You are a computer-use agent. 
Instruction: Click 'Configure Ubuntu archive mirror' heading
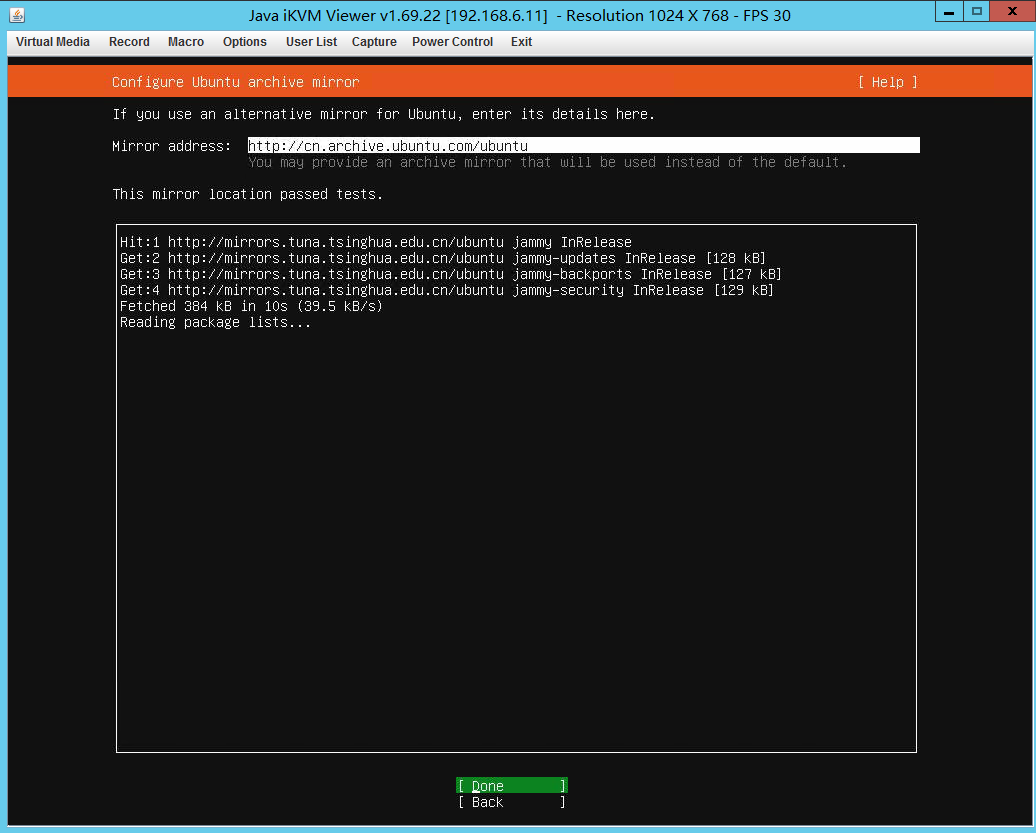coord(236,82)
